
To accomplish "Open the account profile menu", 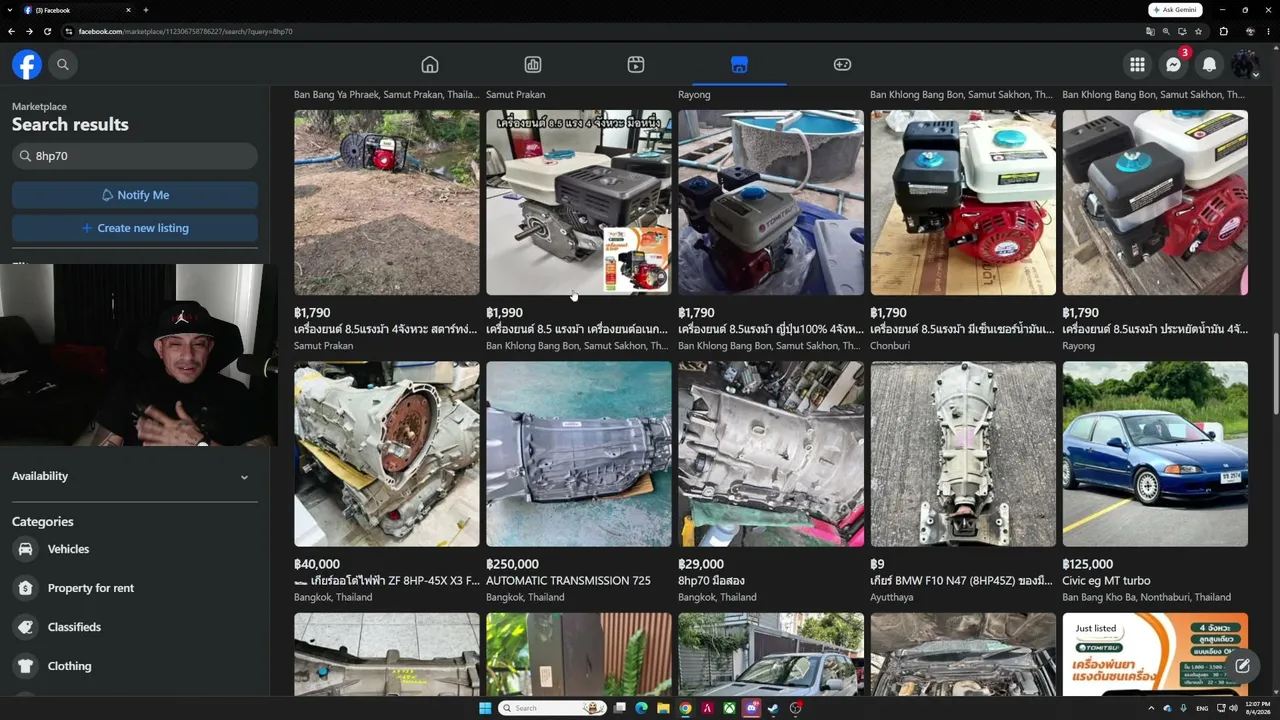I will point(1245,65).
